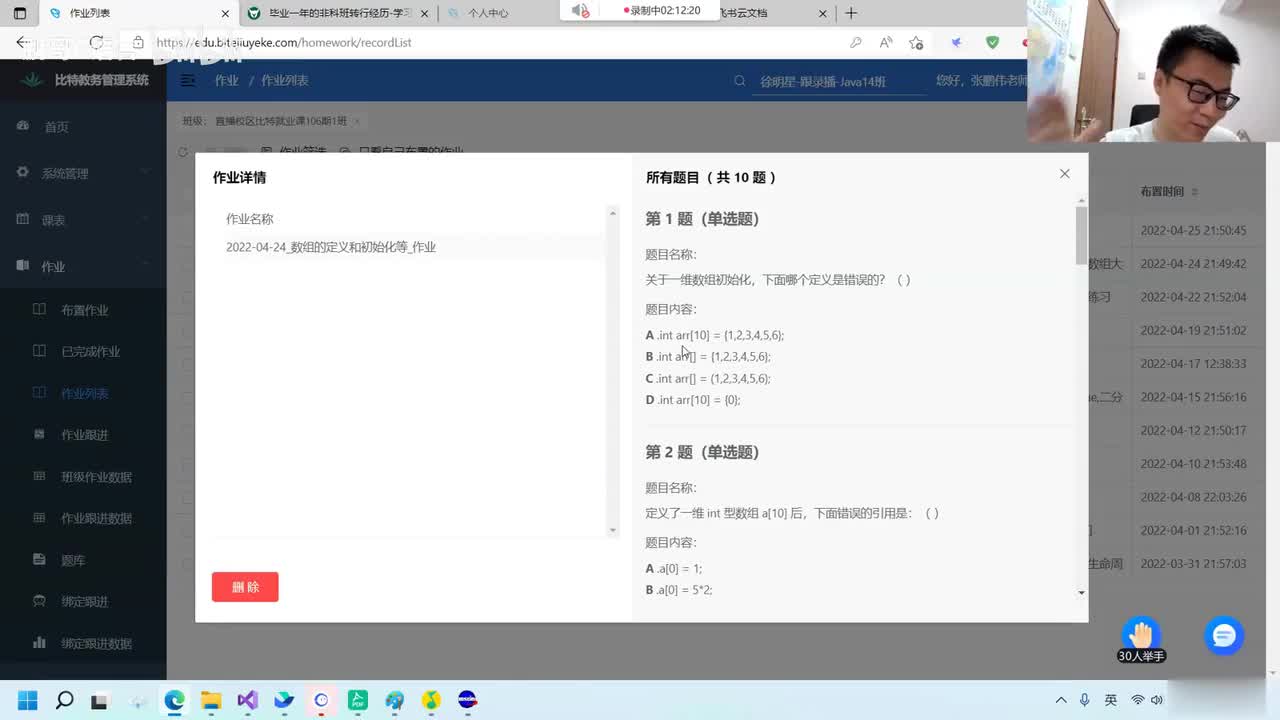Click the read aloud icon in address bar
The width and height of the screenshot is (1280, 720).
pos(886,42)
